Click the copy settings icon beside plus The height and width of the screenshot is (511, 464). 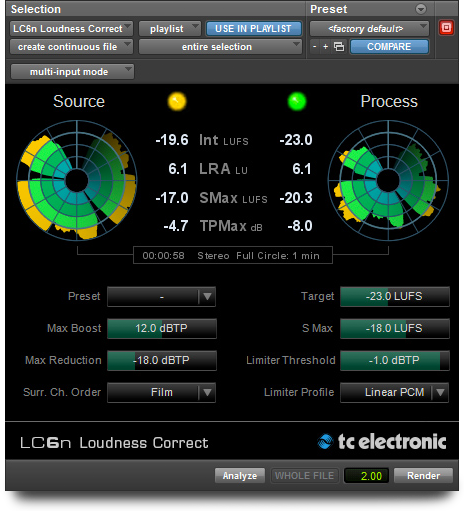[339, 47]
